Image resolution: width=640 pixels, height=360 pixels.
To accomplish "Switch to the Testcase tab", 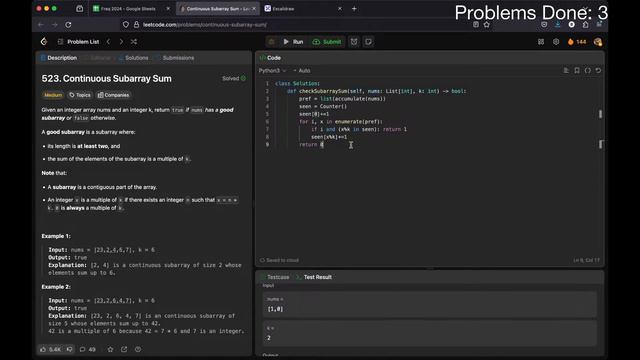I will click(x=275, y=277).
